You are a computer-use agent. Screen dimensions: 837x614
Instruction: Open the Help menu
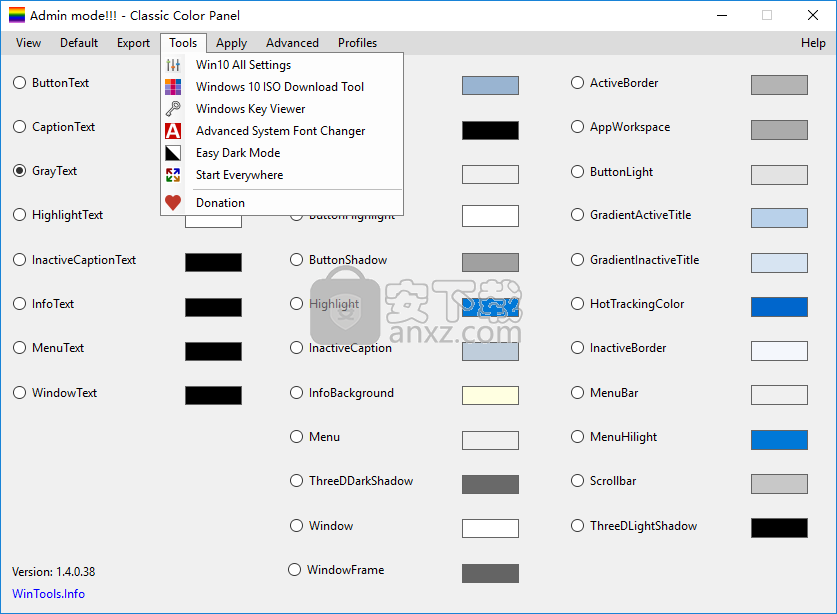coord(813,43)
